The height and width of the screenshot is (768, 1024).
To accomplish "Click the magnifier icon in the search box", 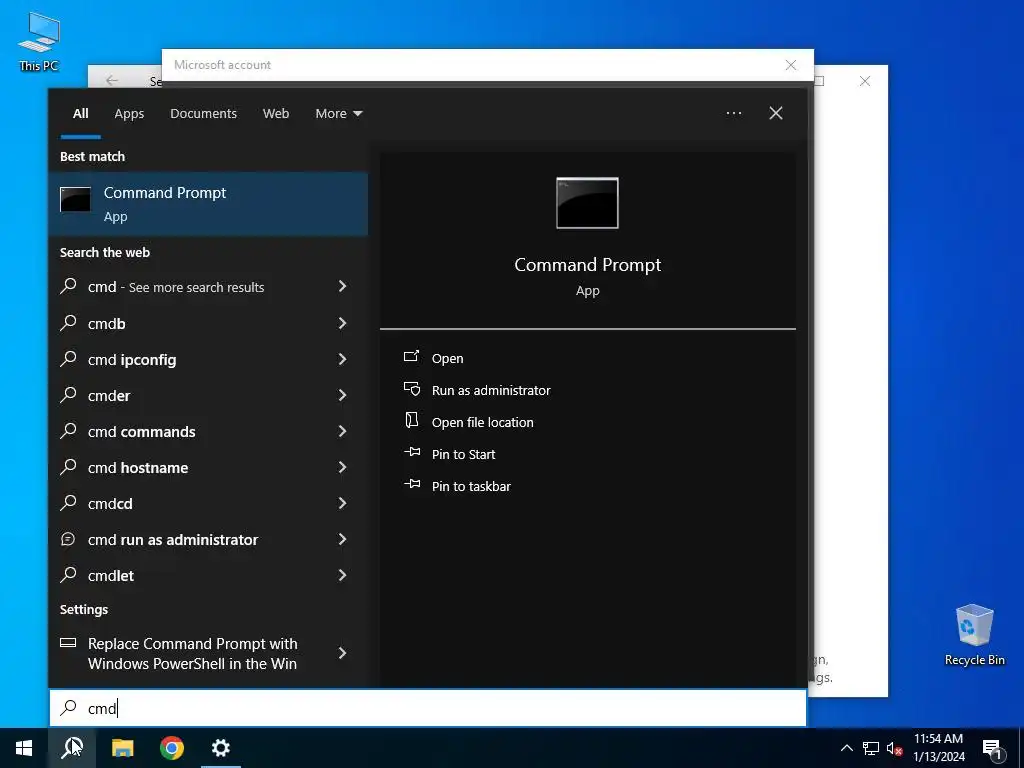I will [x=69, y=708].
